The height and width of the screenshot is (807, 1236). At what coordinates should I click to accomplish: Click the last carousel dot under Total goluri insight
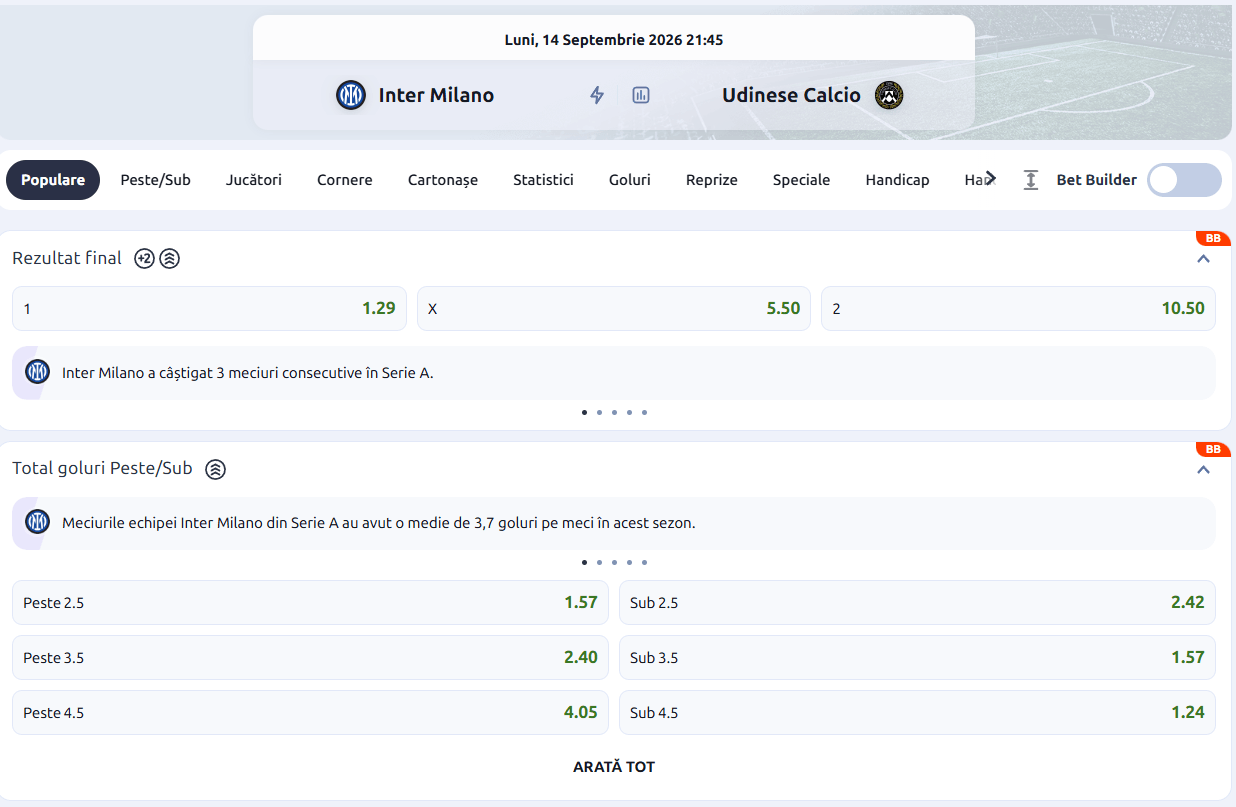tap(644, 562)
